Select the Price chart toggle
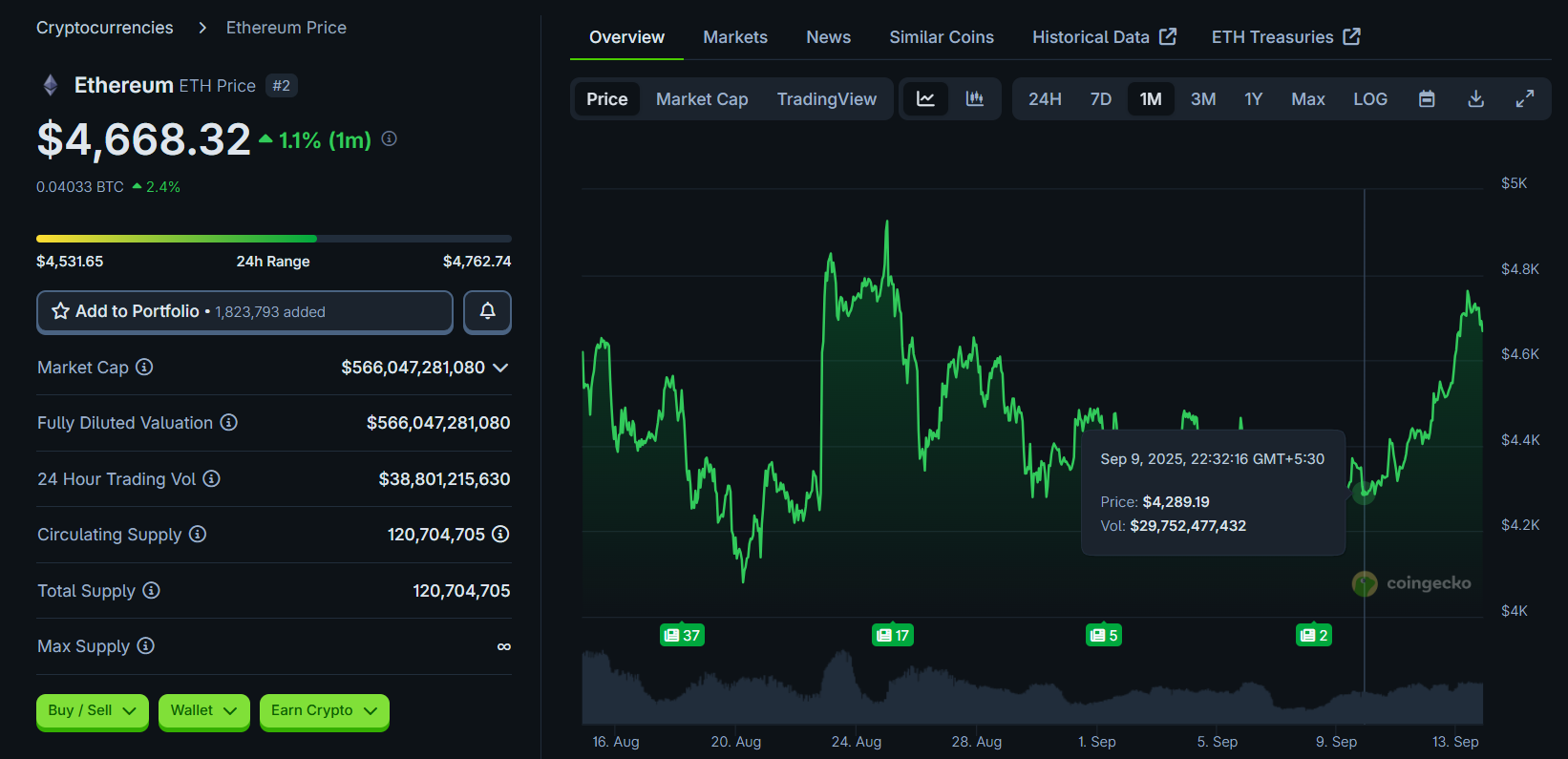Viewport: 1568px width, 759px height. point(607,99)
